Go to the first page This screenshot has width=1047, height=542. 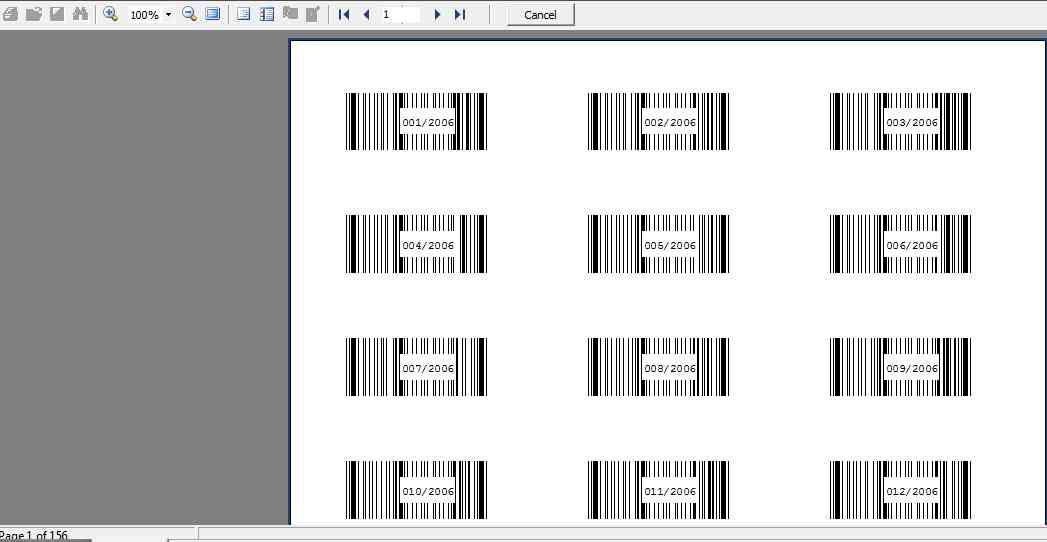coord(345,15)
